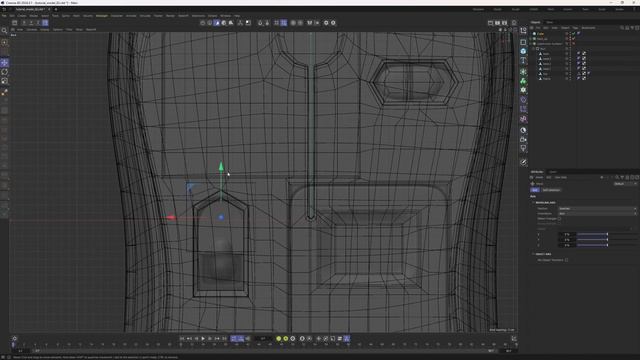Toggle the X axis lock
Viewport: 640px width, 360px height.
point(24,23)
